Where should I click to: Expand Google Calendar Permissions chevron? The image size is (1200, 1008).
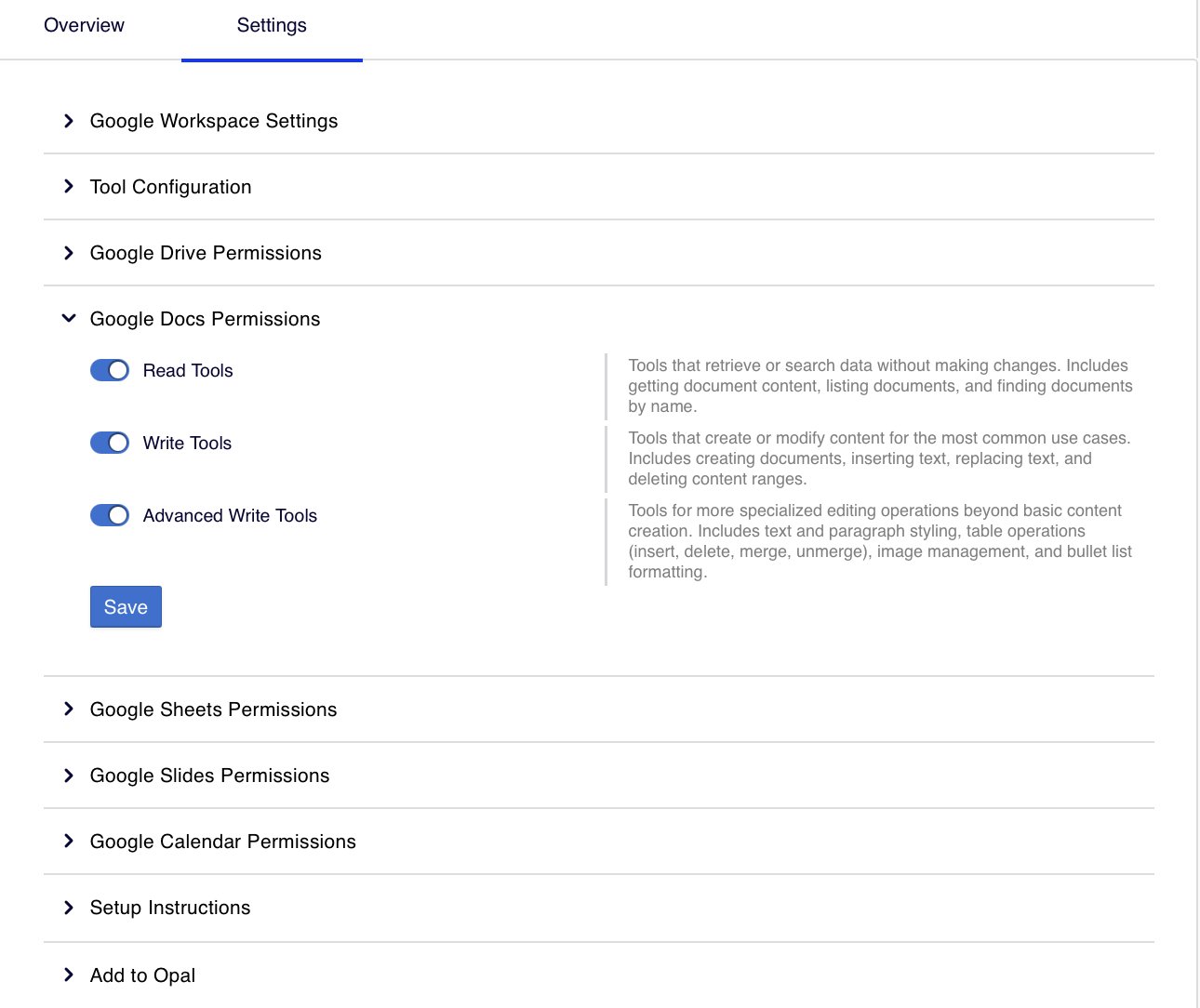coord(69,842)
